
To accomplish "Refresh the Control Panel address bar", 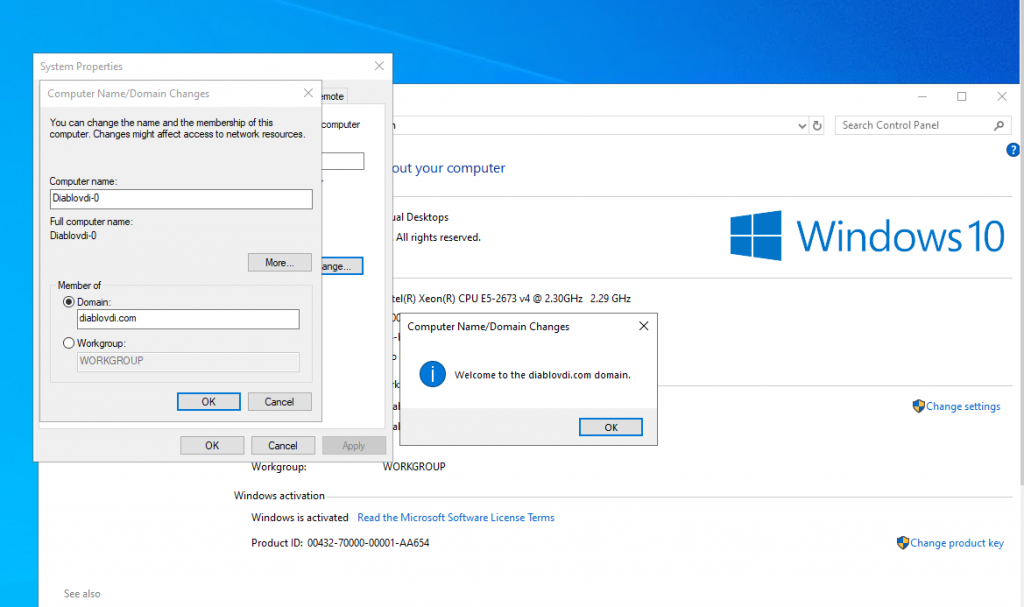I will click(x=817, y=125).
